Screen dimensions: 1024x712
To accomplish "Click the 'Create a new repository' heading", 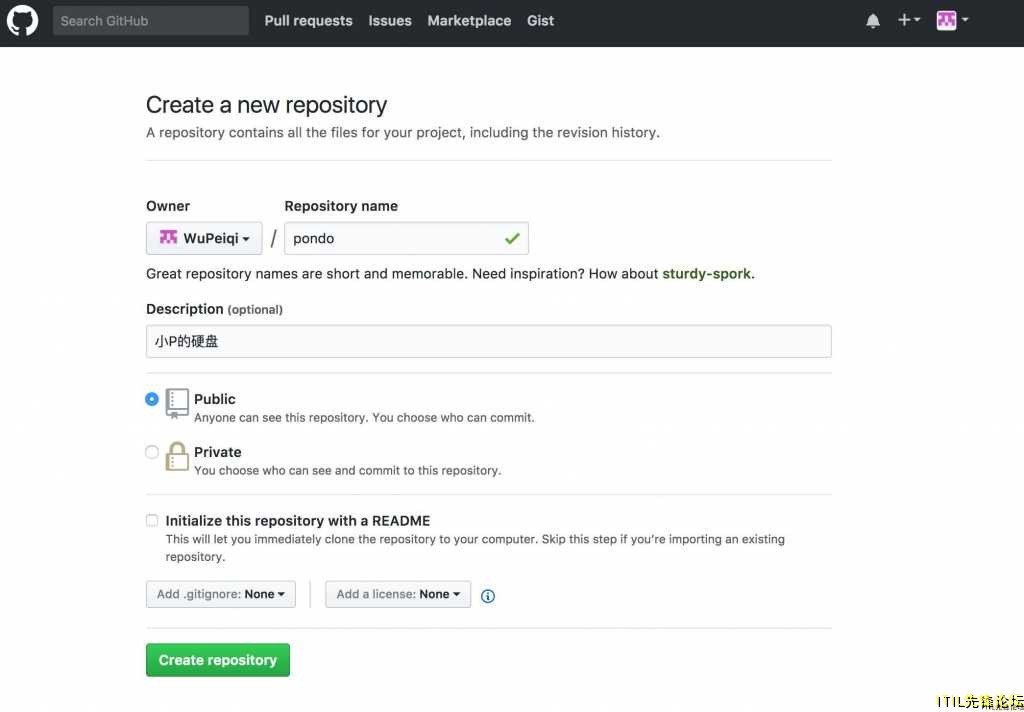I will (266, 105).
